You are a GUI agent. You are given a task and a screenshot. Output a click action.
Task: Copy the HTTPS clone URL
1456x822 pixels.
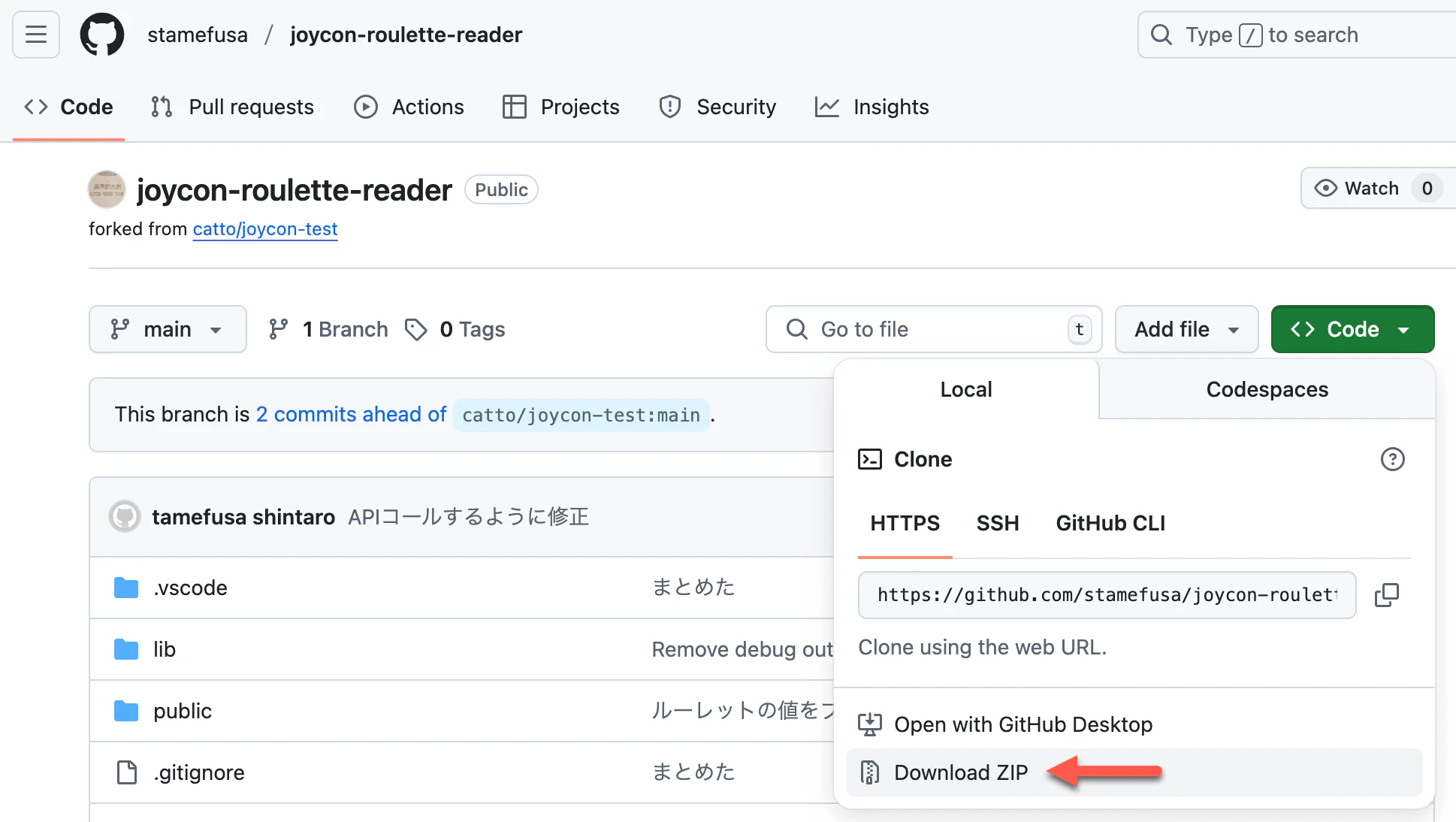point(1386,595)
